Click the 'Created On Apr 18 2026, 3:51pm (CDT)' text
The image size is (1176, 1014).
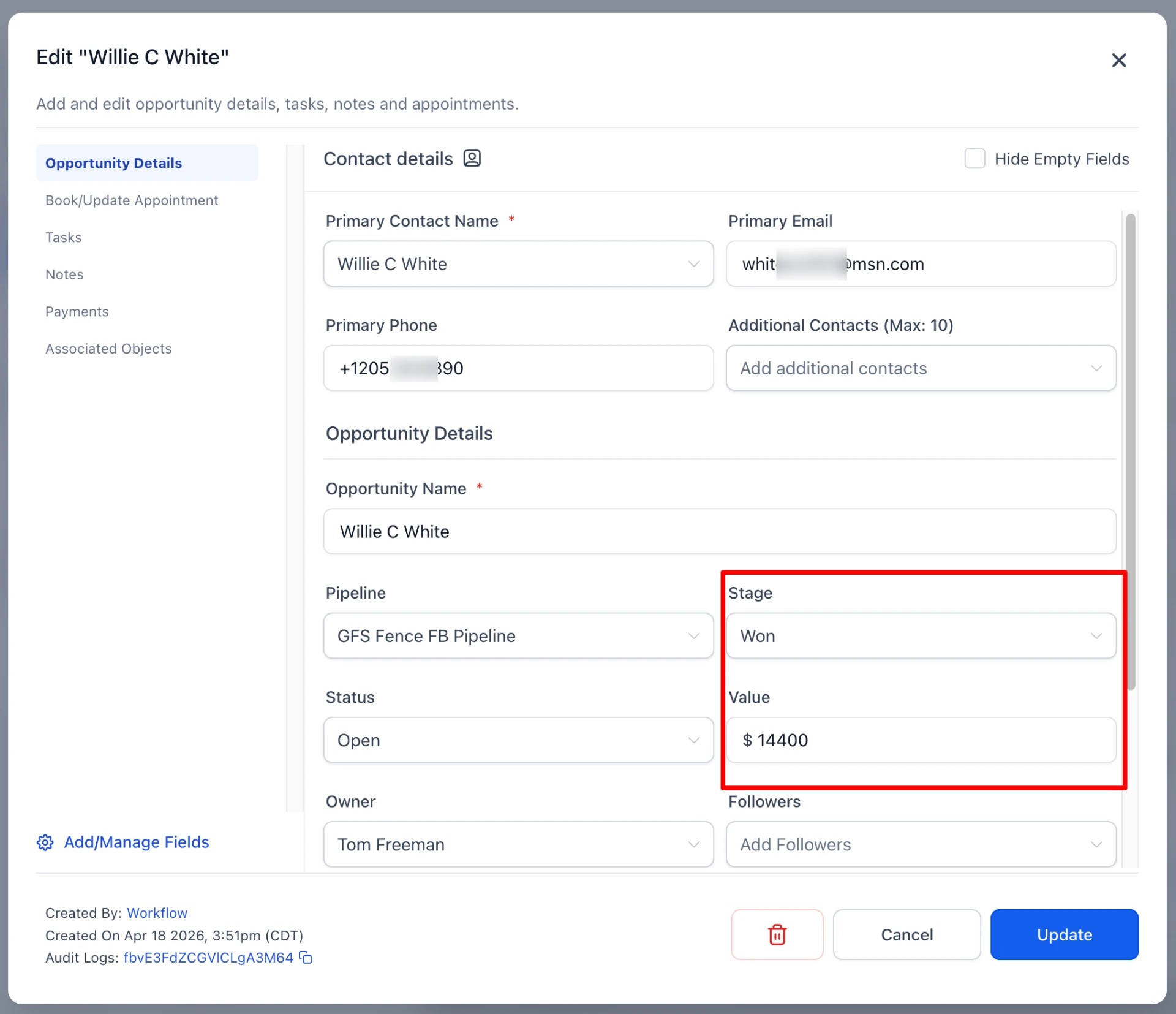(x=174, y=936)
